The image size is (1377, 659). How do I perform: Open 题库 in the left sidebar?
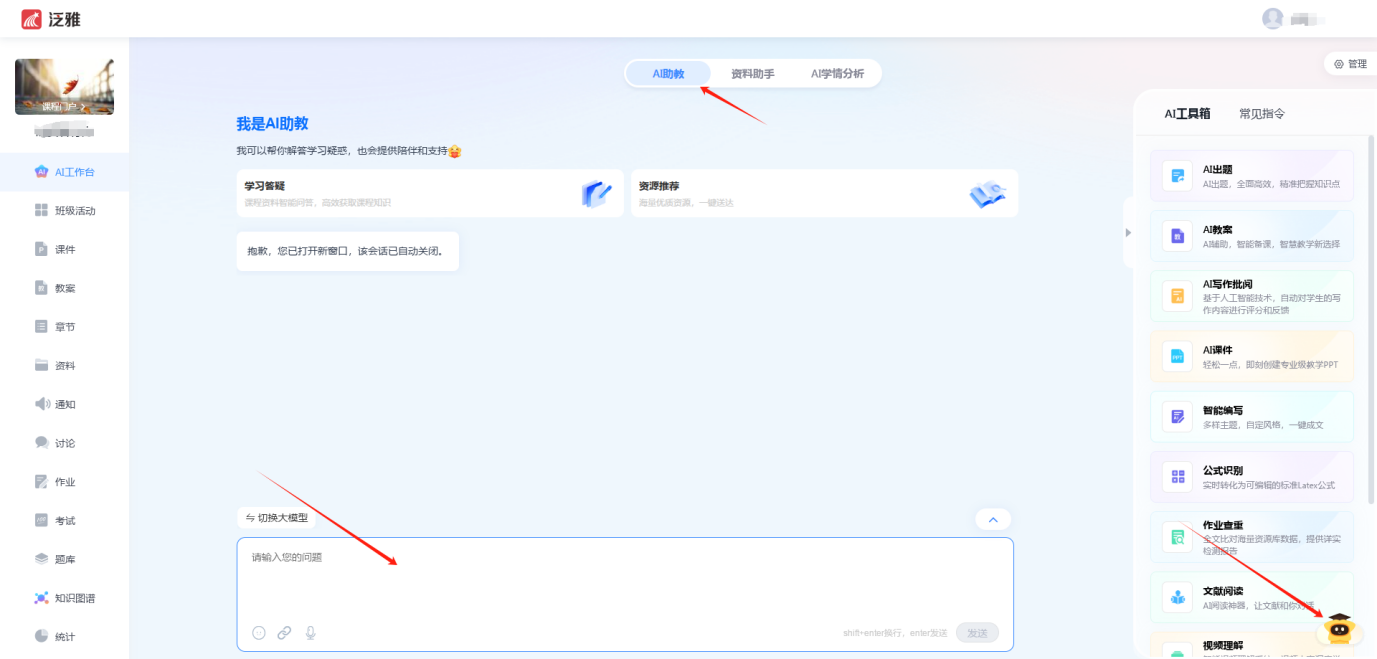(66, 559)
